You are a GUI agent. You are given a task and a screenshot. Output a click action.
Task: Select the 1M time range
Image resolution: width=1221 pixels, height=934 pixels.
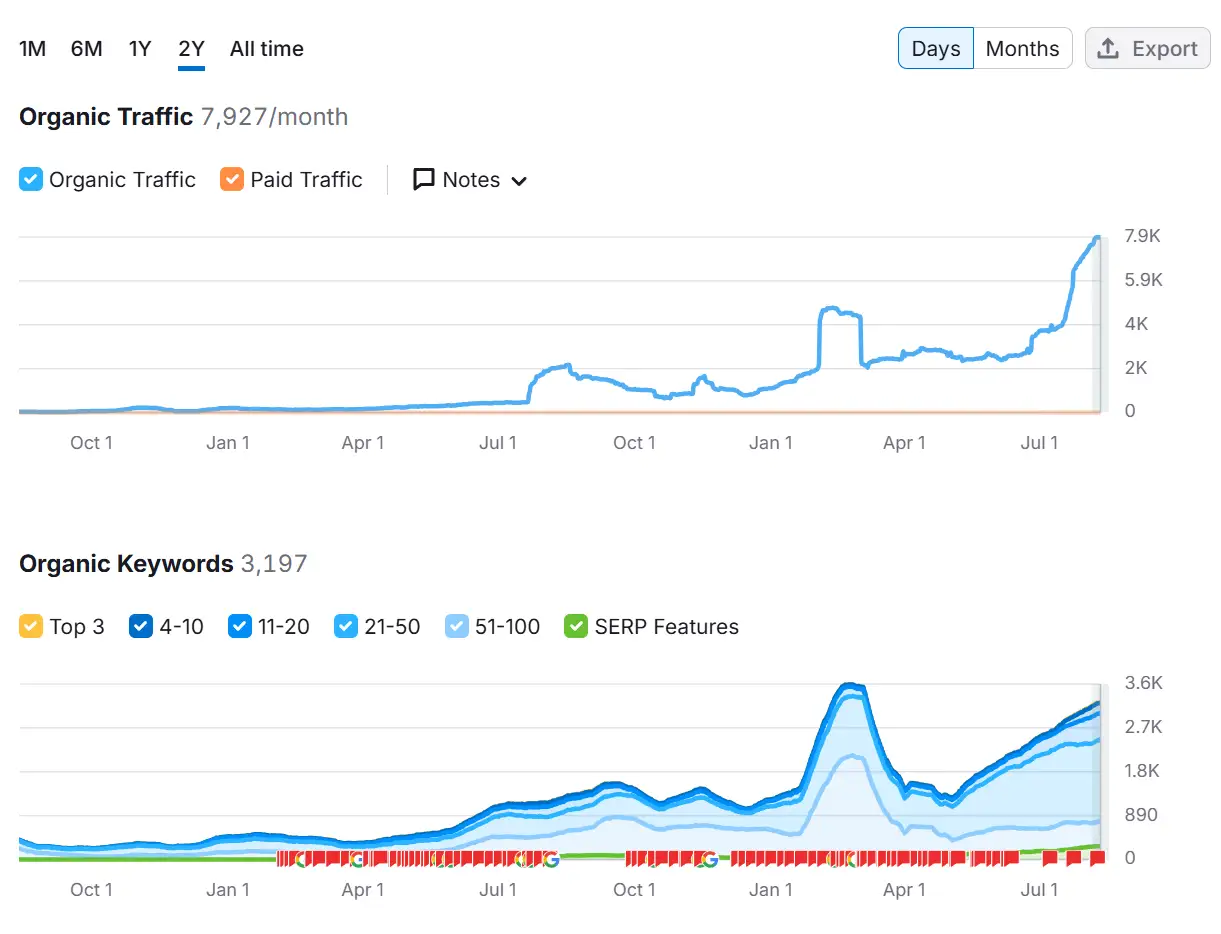pyautogui.click(x=32, y=48)
